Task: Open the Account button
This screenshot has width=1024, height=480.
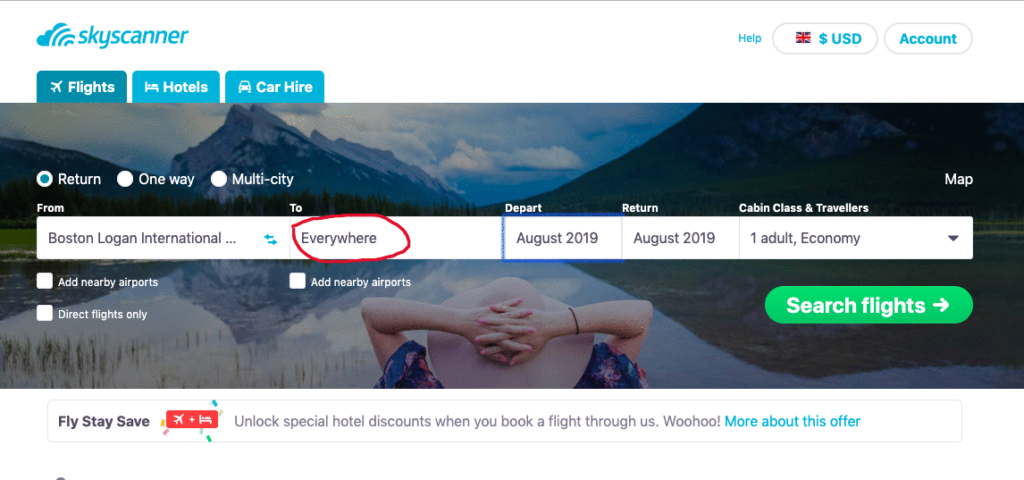Action: point(928,39)
